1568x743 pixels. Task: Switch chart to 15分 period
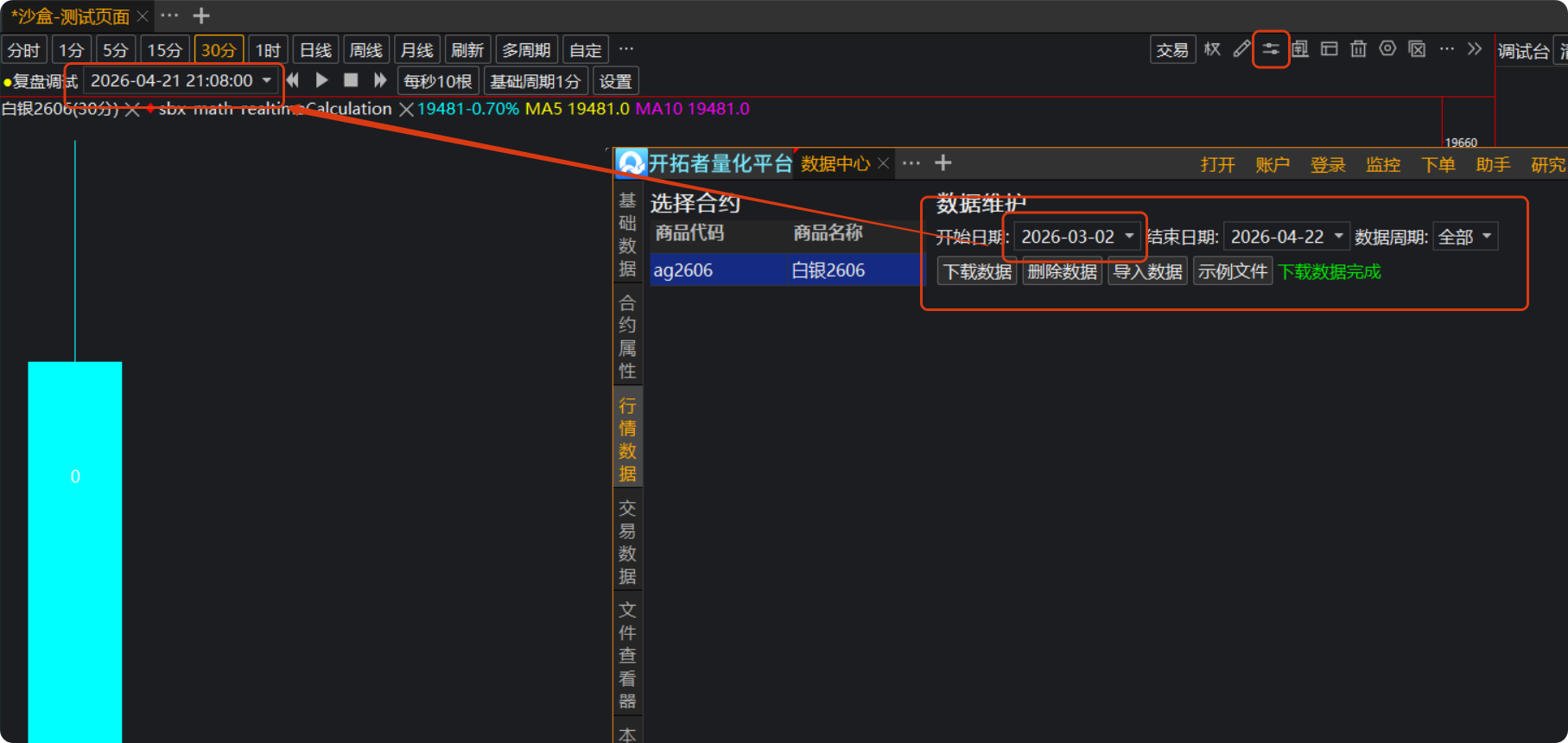(x=164, y=50)
